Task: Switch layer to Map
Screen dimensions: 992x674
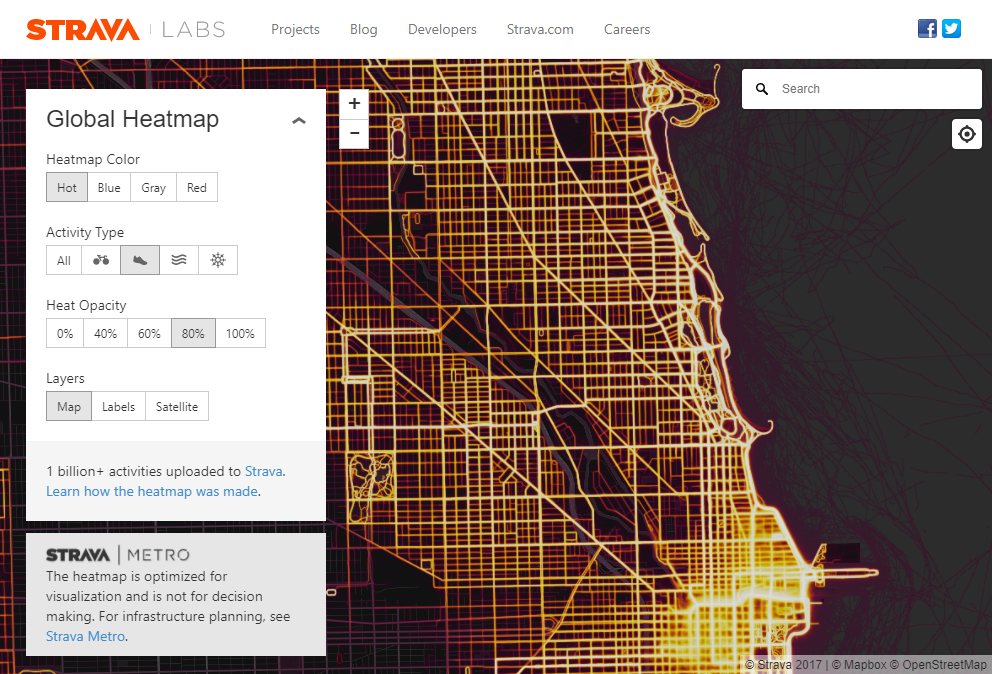Action: pos(69,406)
